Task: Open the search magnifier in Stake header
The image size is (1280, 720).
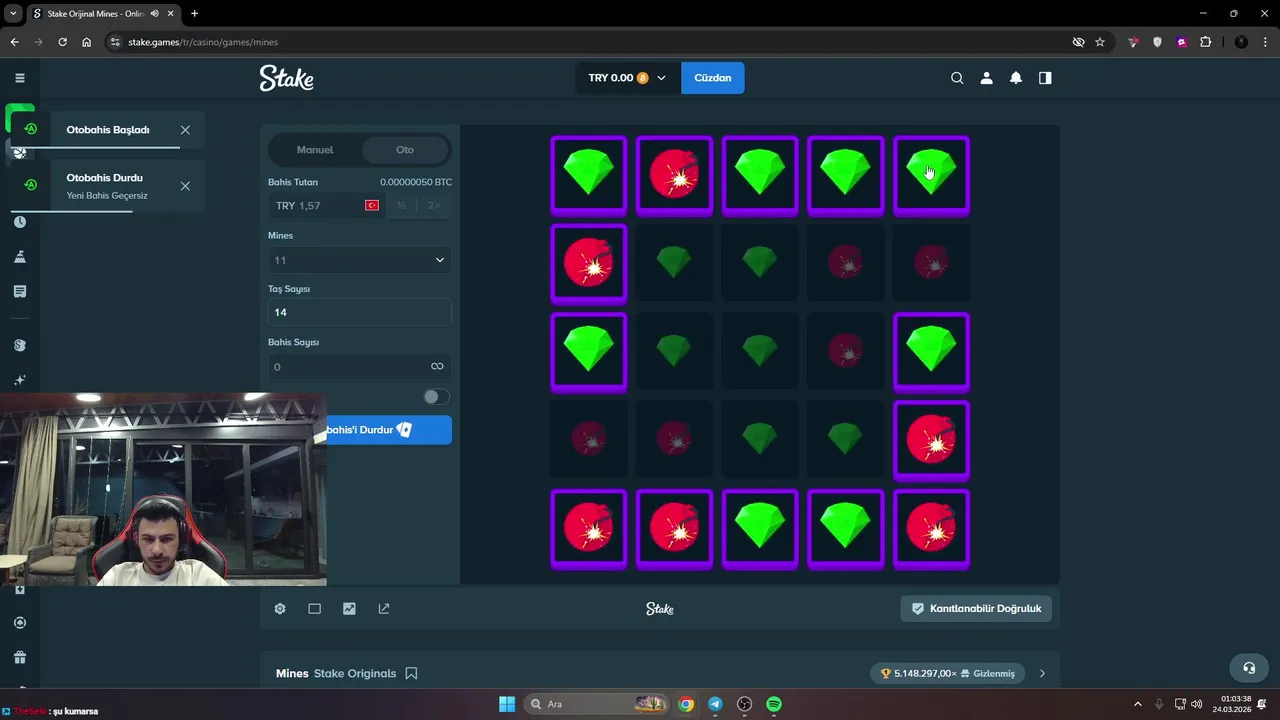Action: coord(957,78)
